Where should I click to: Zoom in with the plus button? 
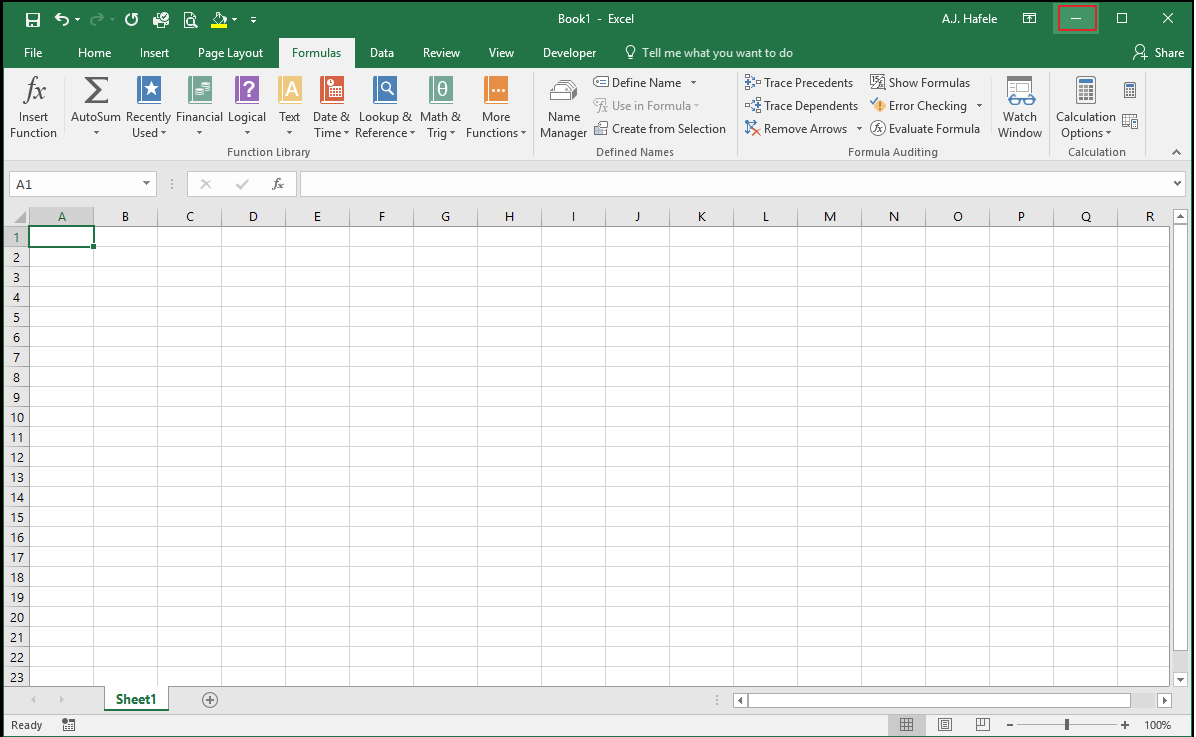(1125, 725)
